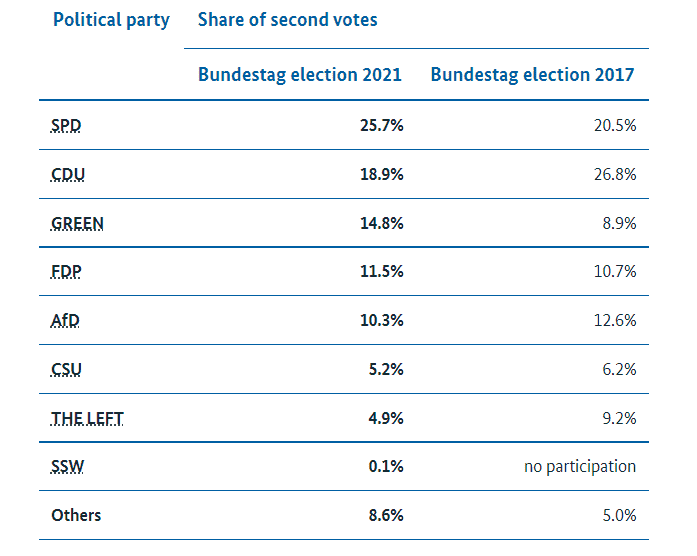Viewport: 697px width, 556px height.
Task: Click THE LEFT's 2021 value 4.9%
Action: [x=386, y=419]
